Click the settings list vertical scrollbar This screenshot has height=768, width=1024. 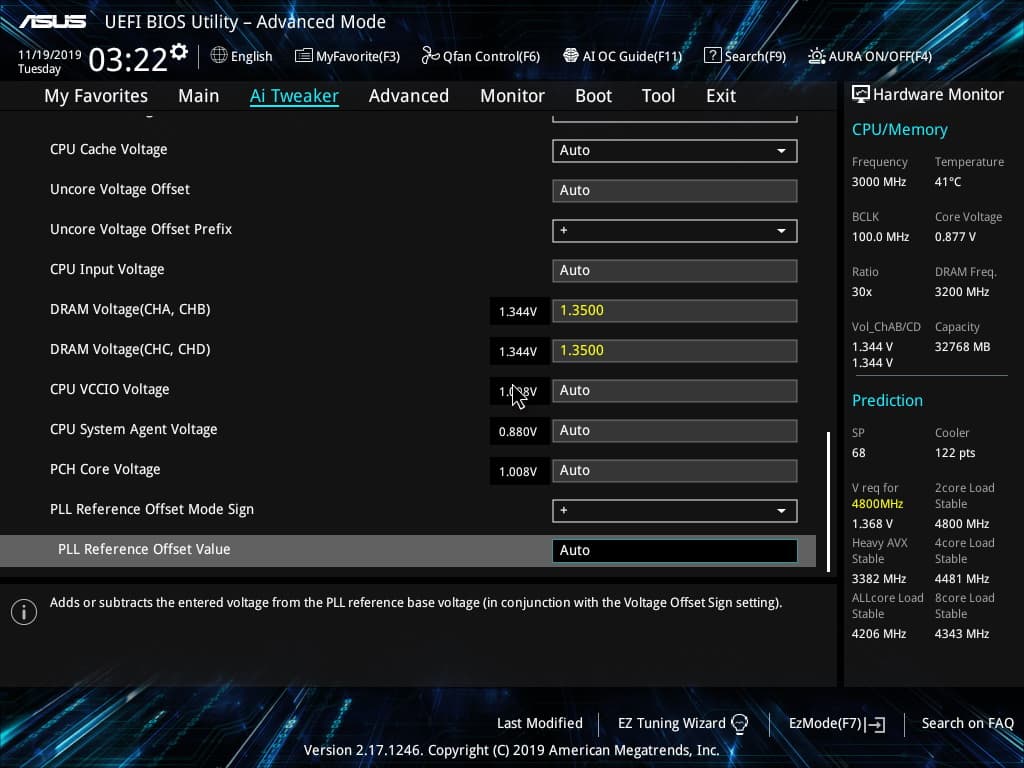[x=829, y=502]
